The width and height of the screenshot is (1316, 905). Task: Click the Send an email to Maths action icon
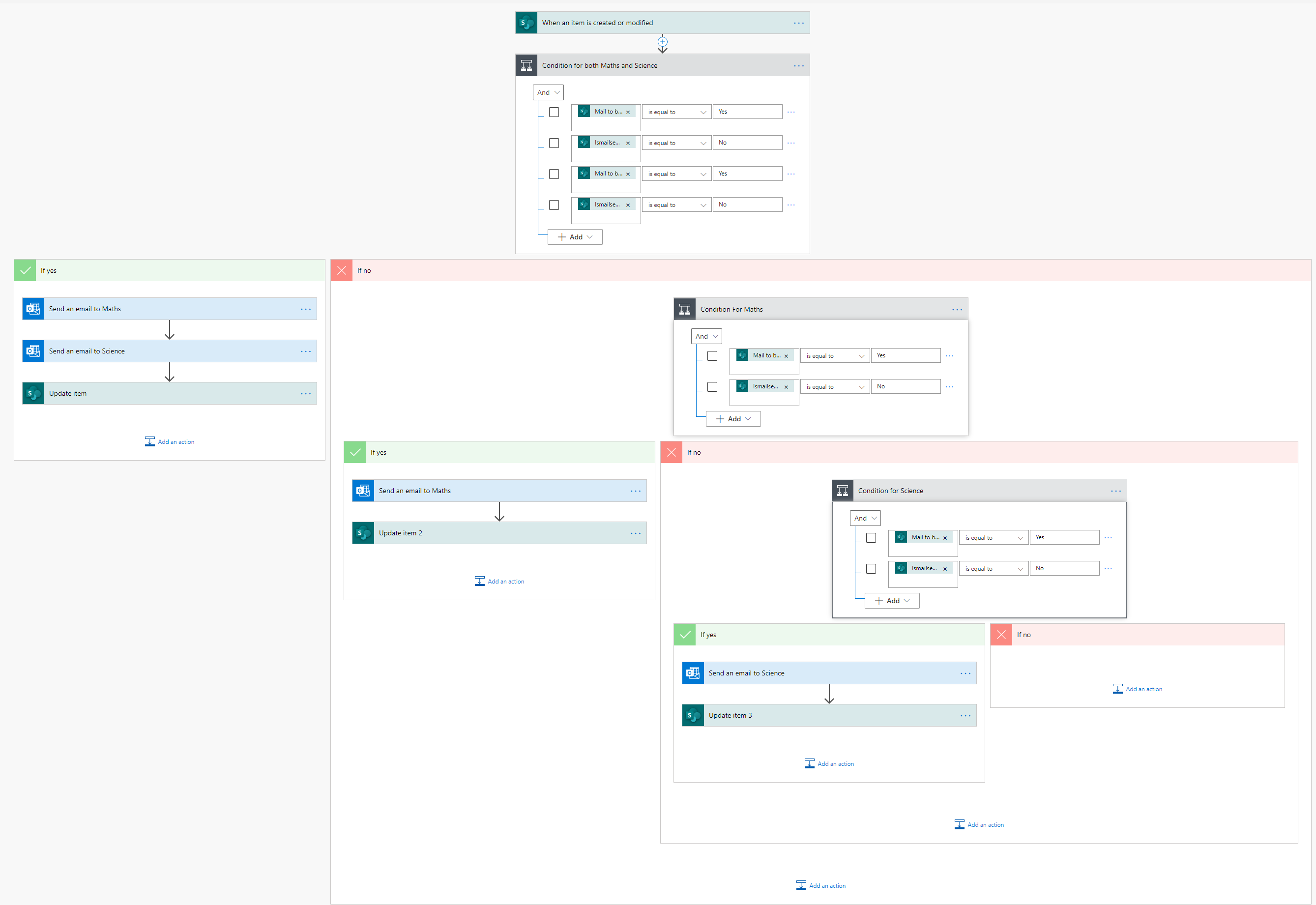click(33, 308)
